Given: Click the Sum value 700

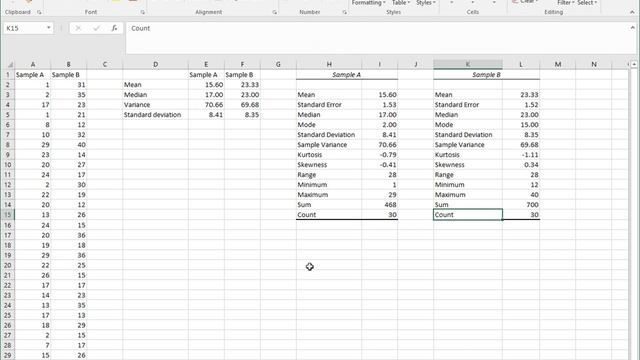Looking at the screenshot, I should [x=521, y=204].
